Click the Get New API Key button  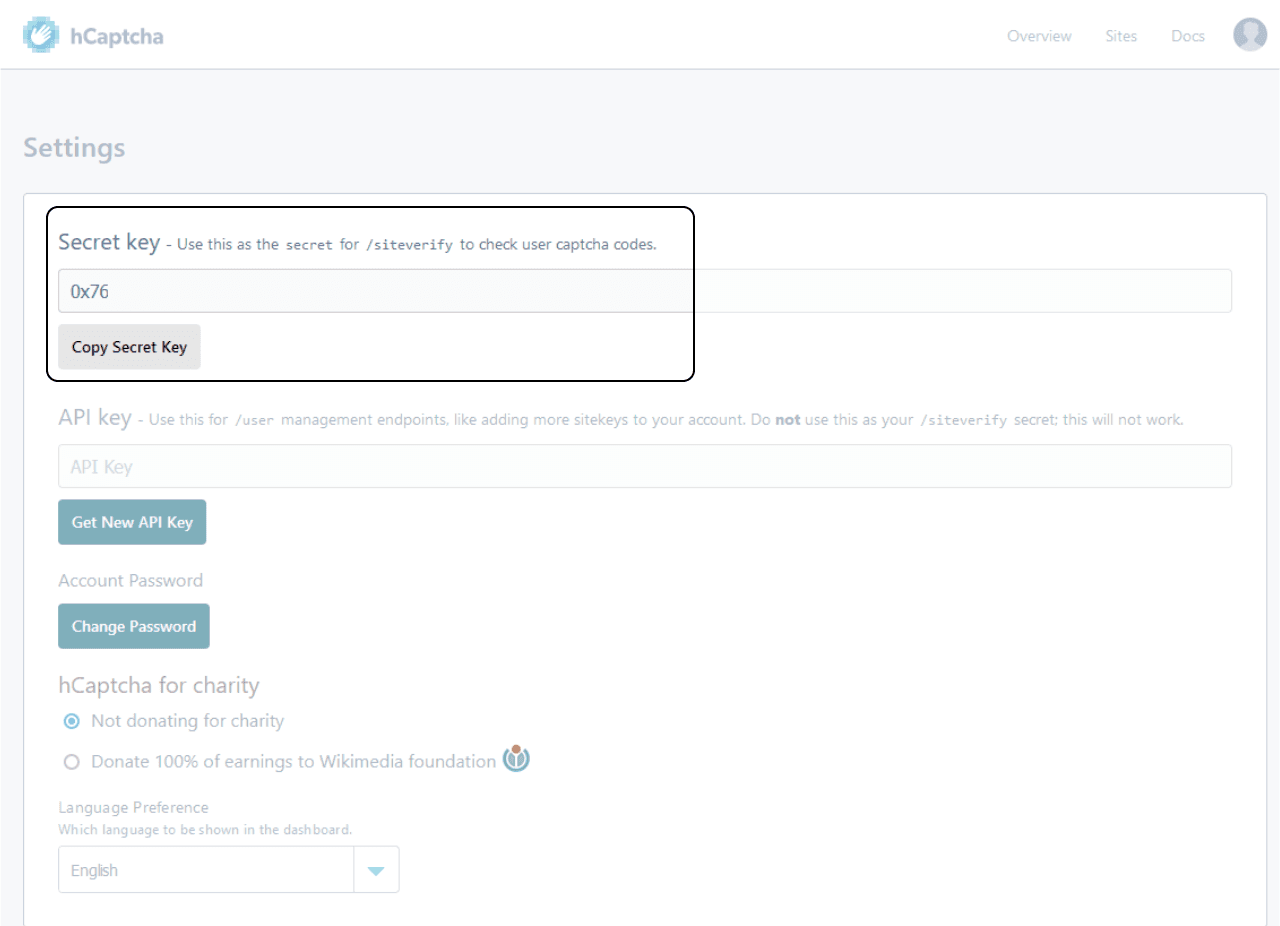coord(131,521)
